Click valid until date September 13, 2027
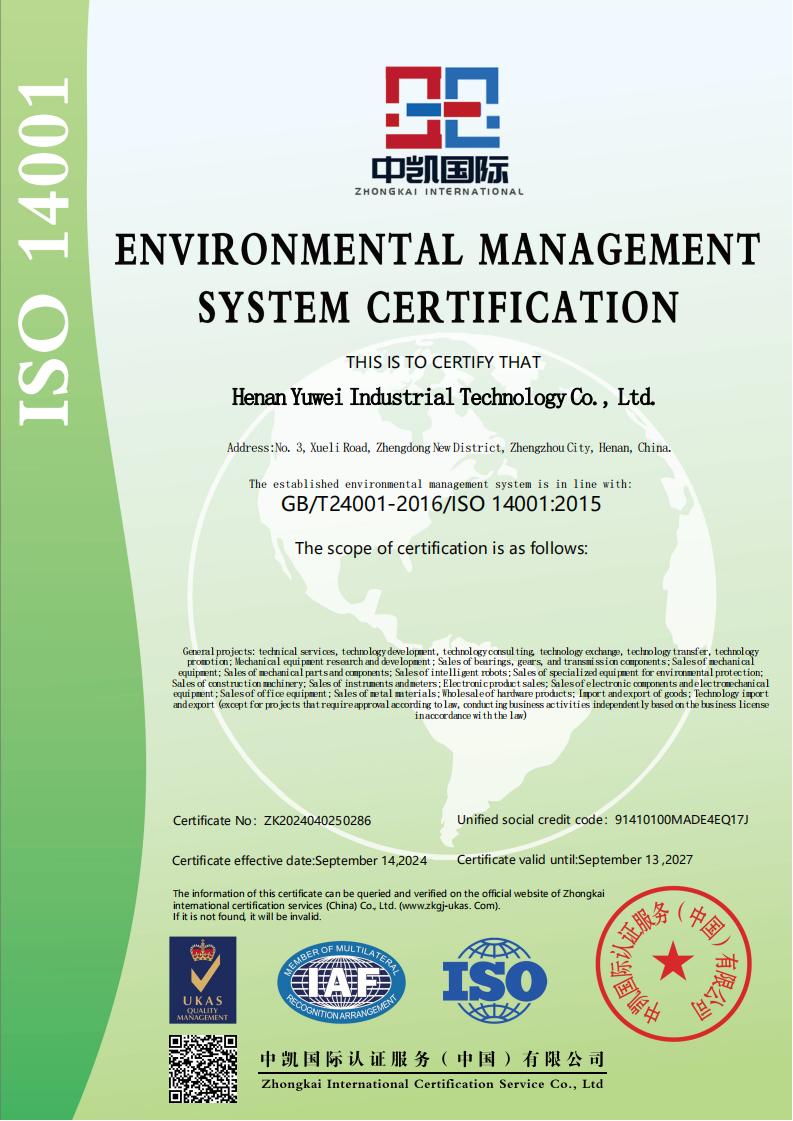This screenshot has height=1121, width=793. 636,860
